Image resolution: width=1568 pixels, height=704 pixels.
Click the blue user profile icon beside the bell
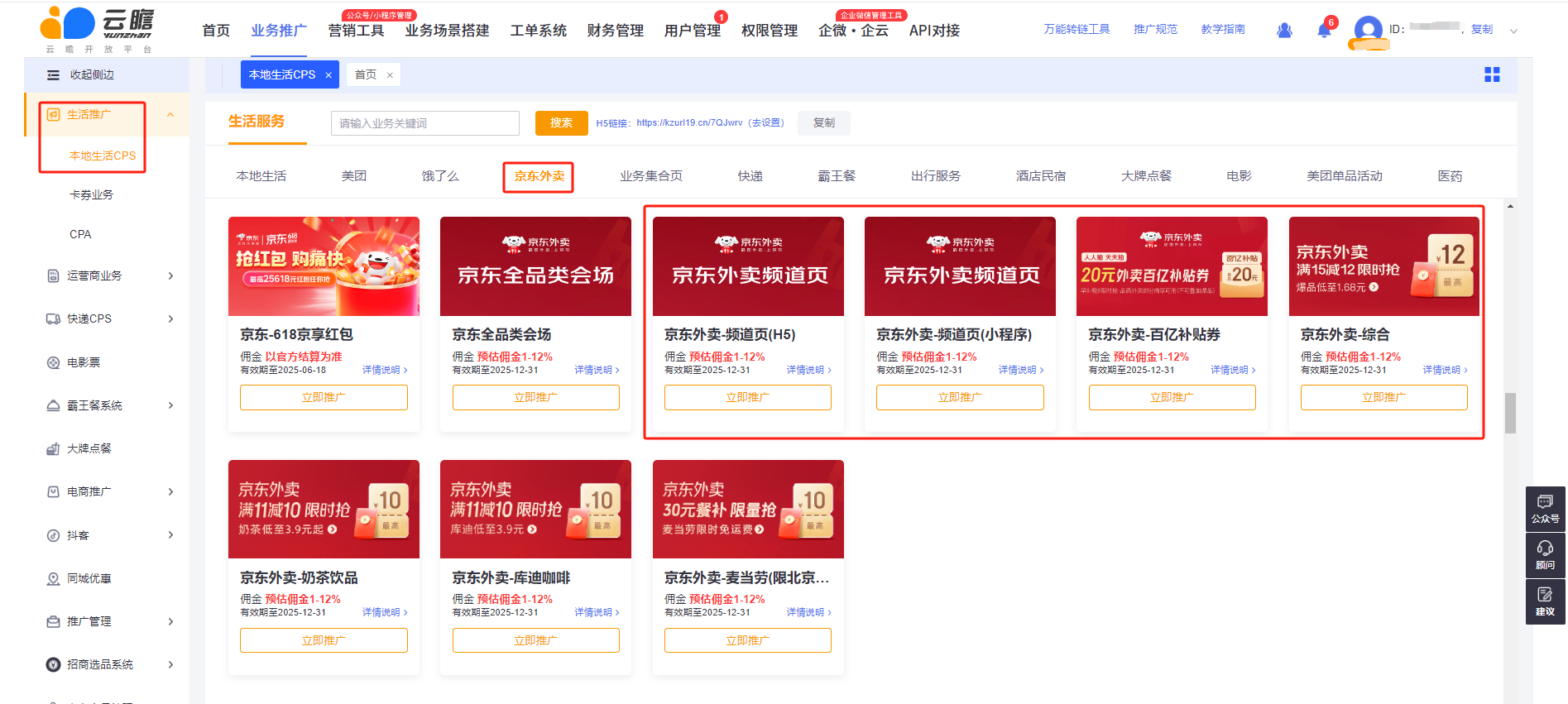[1284, 30]
